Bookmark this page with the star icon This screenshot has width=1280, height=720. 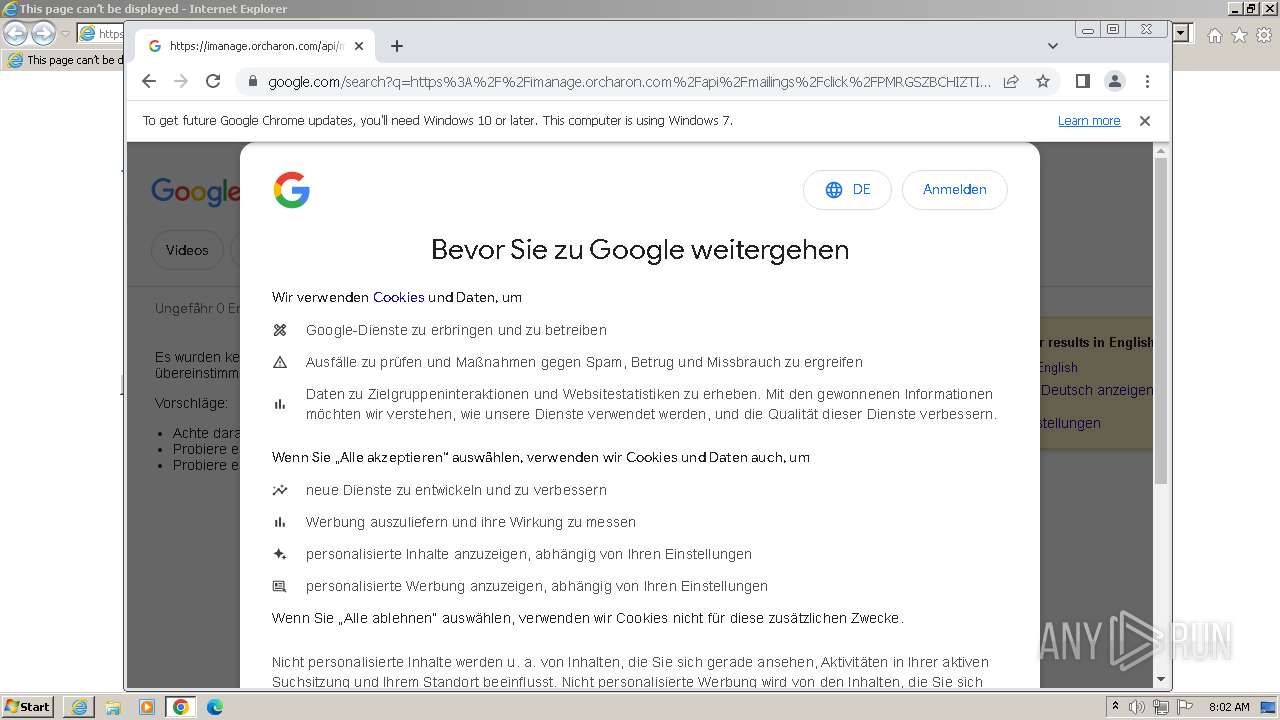(x=1043, y=82)
